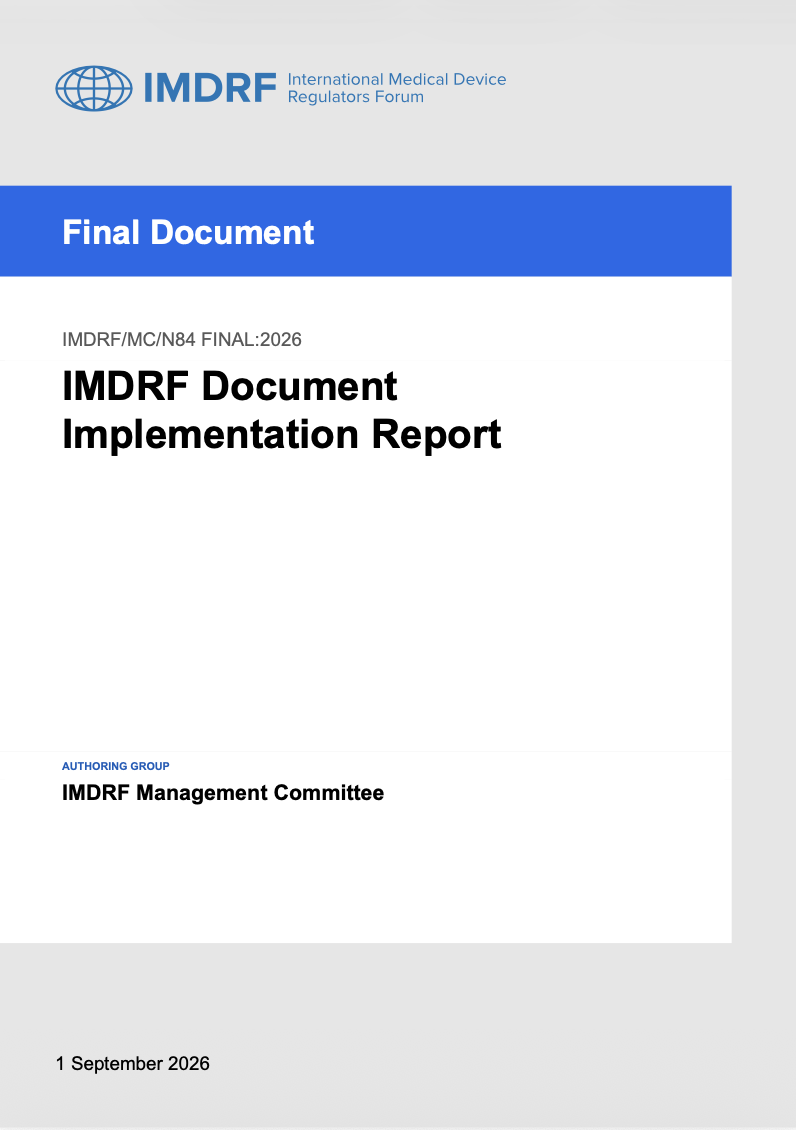Click 'IMDRF Management Committee' text
The image size is (796, 1130).
223,793
